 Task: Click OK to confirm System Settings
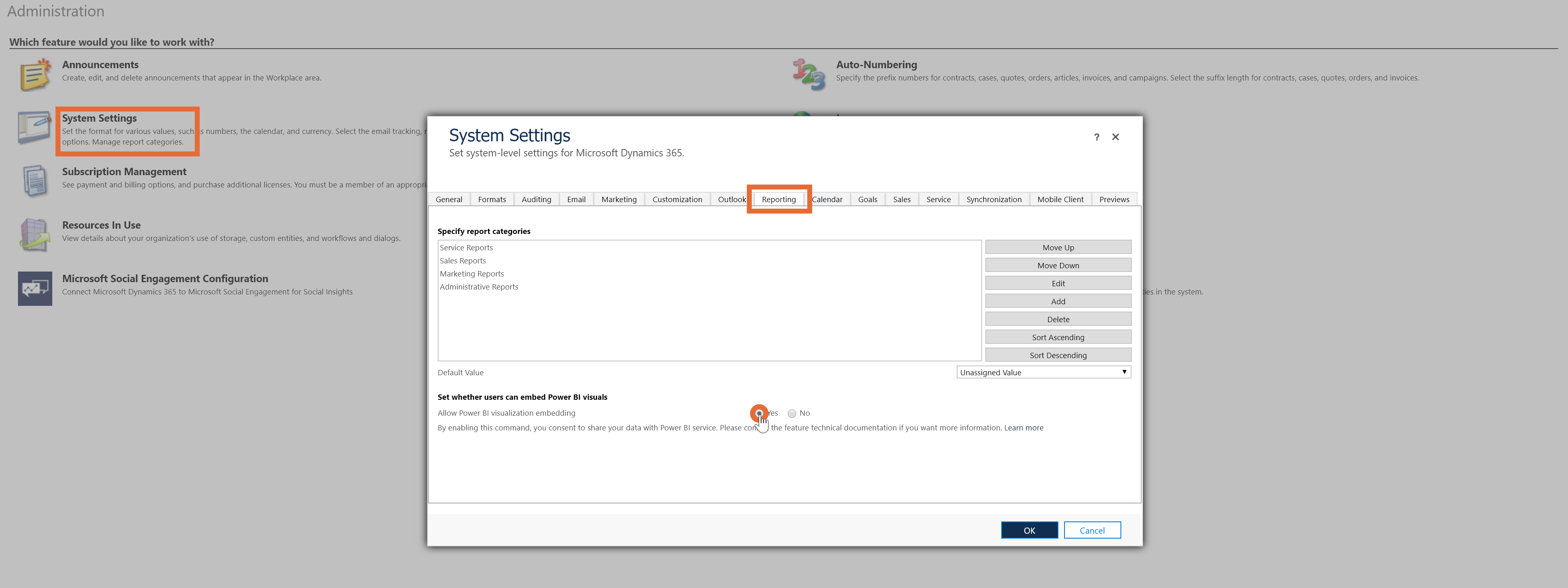coord(1029,530)
